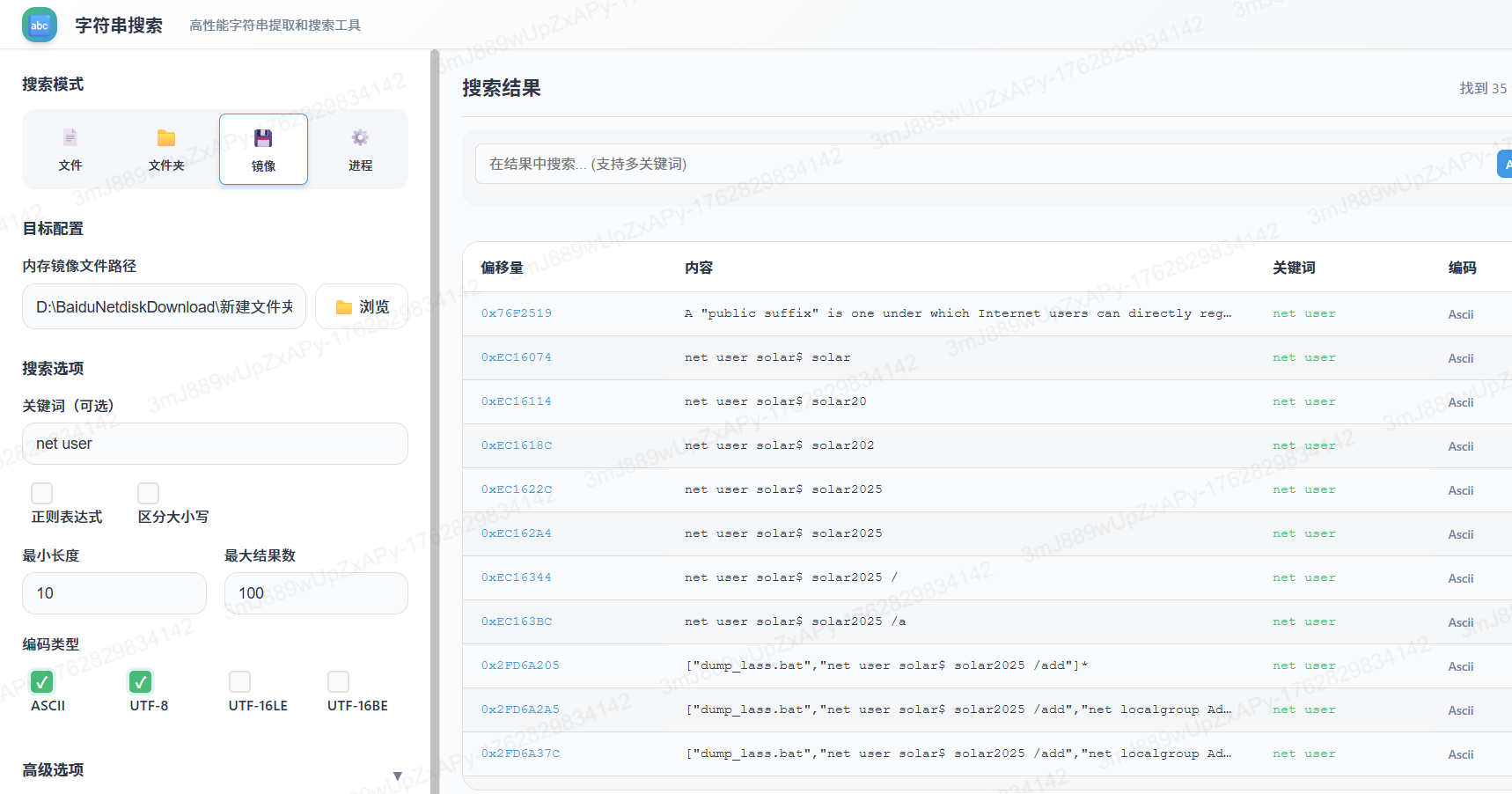This screenshot has width=1512, height=794.
Task: Click the content 'net user solar$ solar2025 /a'
Action: (x=796, y=621)
